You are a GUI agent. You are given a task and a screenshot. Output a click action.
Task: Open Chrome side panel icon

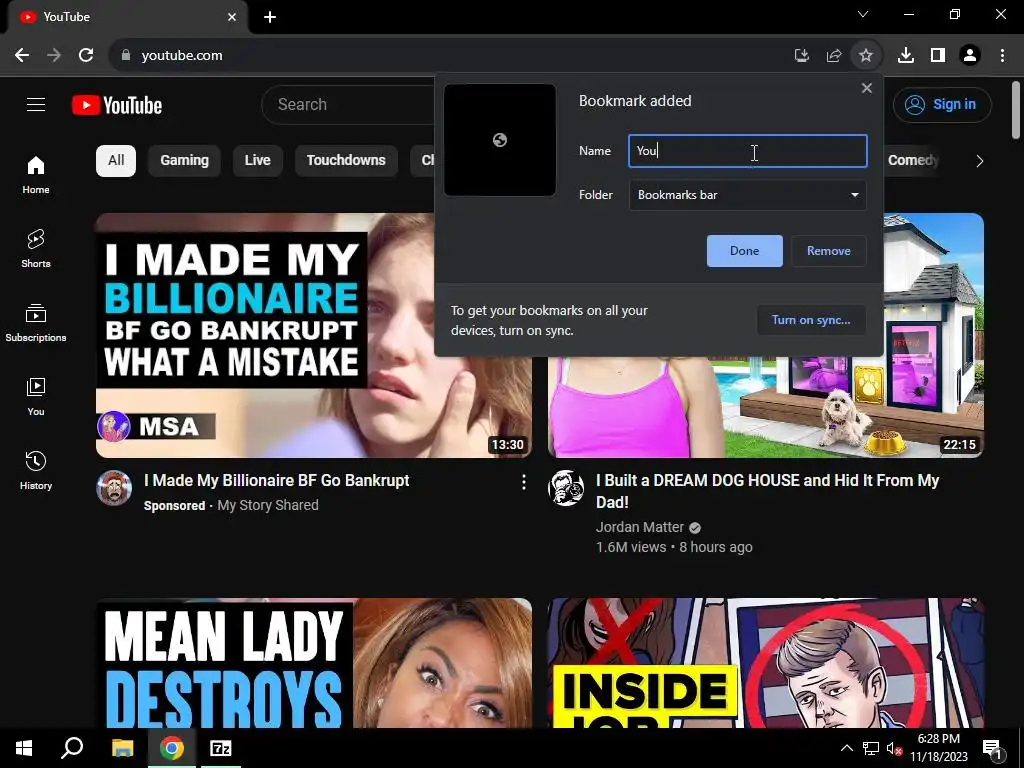coord(938,56)
